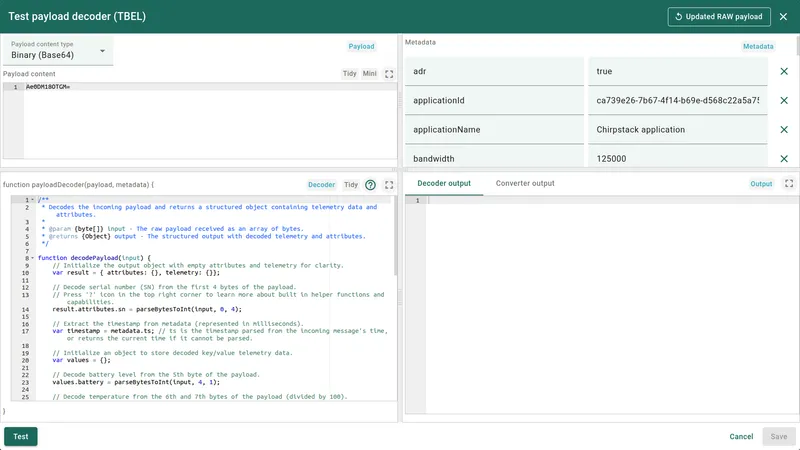
Task: Remove the adr metadata row
Action: tap(784, 71)
